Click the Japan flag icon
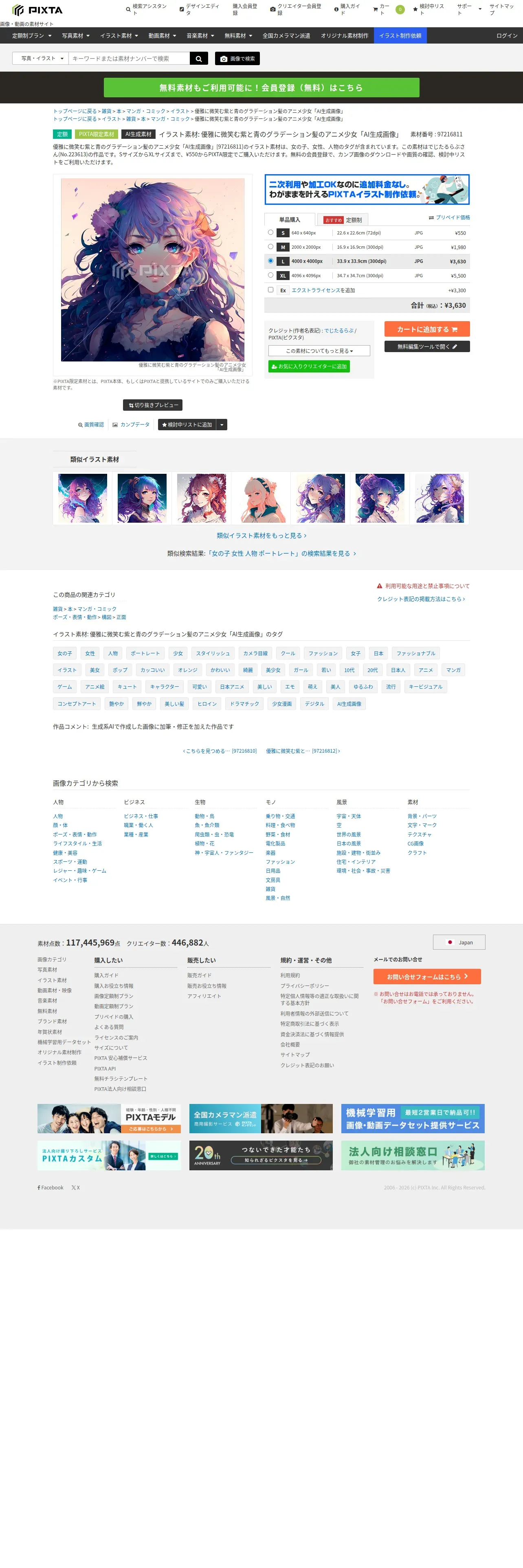Viewport: 523px width, 1568px height. [x=450, y=942]
